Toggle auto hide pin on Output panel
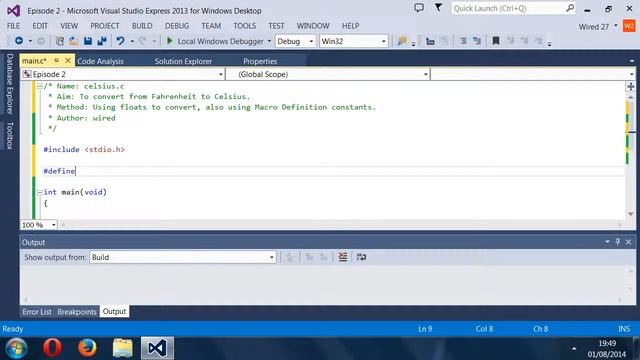Screen dimensions: 640x360 (x=618, y=242)
